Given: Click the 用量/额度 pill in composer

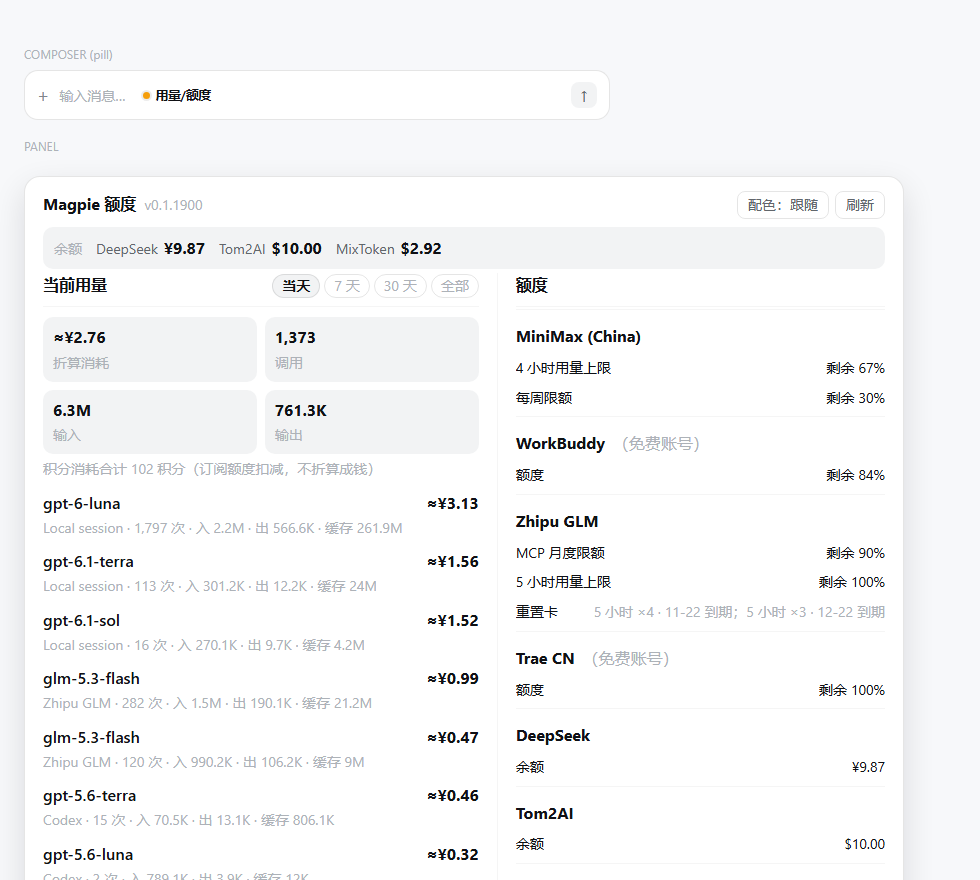Looking at the screenshot, I should (x=177, y=96).
